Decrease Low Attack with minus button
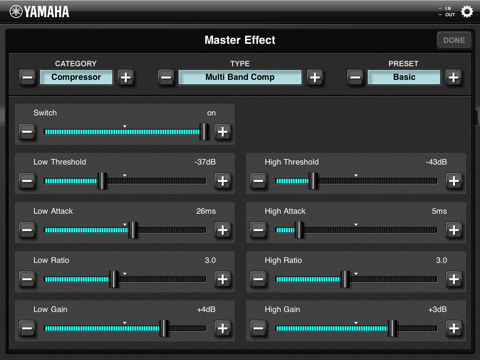480x360 pixels. (27, 230)
